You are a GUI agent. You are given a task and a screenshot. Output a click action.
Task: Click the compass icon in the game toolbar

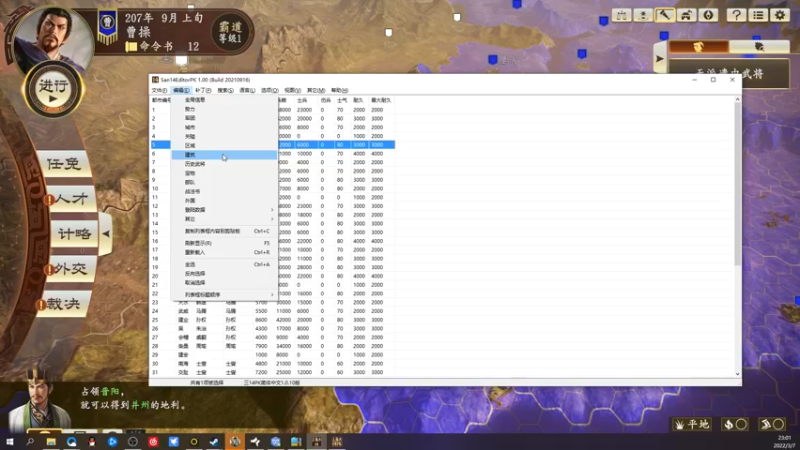708,15
